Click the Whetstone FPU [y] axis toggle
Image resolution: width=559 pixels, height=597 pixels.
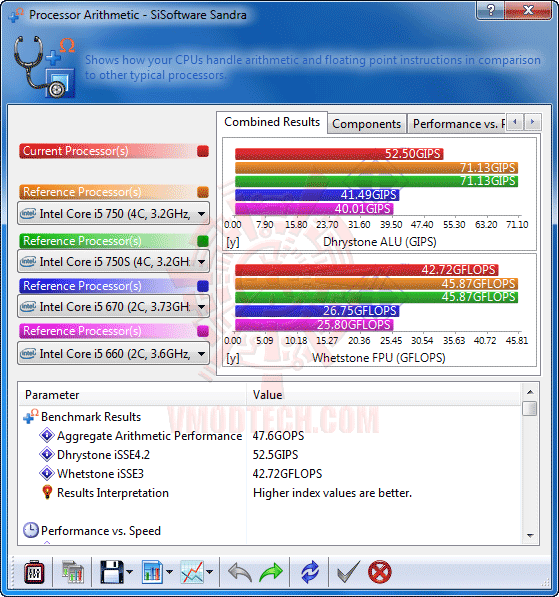pyautogui.click(x=233, y=358)
